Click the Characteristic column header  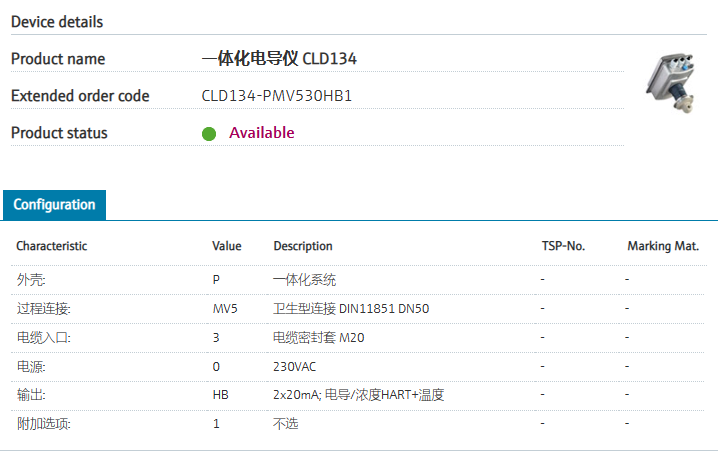pyautogui.click(x=51, y=246)
